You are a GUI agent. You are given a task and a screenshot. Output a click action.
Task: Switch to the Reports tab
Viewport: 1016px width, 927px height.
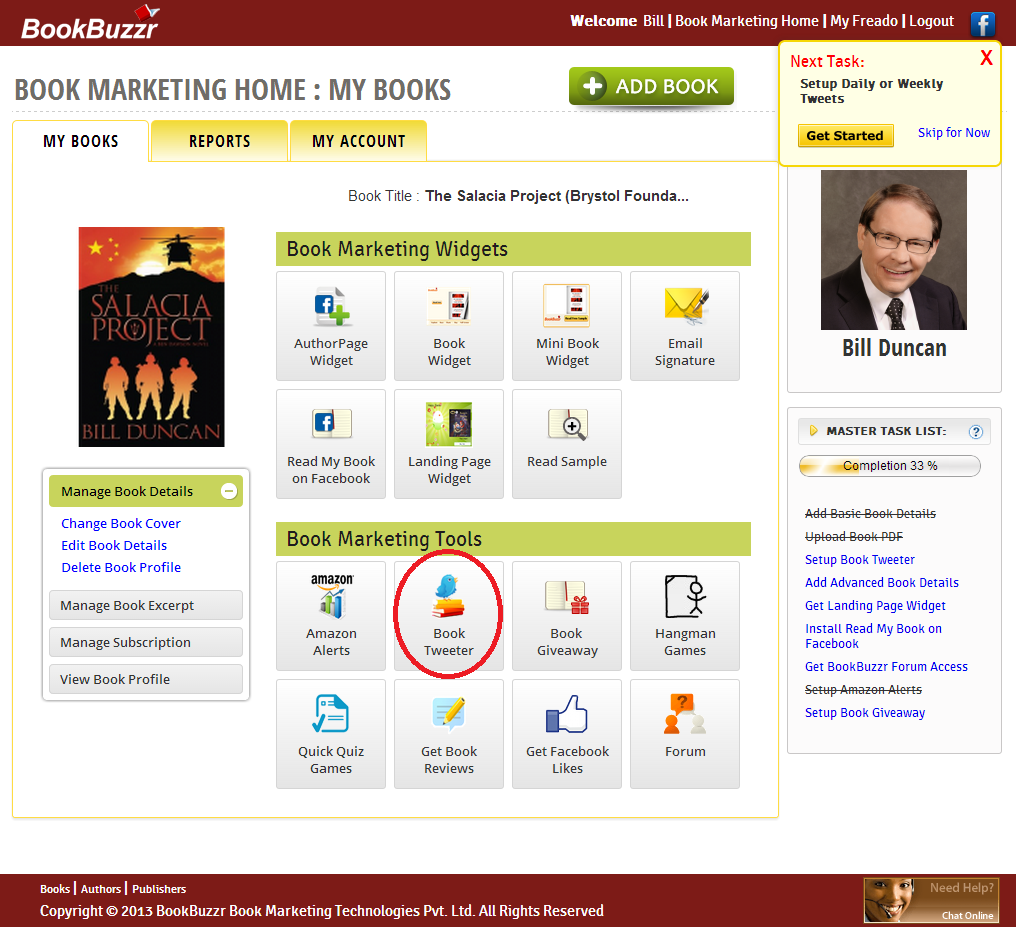click(220, 141)
